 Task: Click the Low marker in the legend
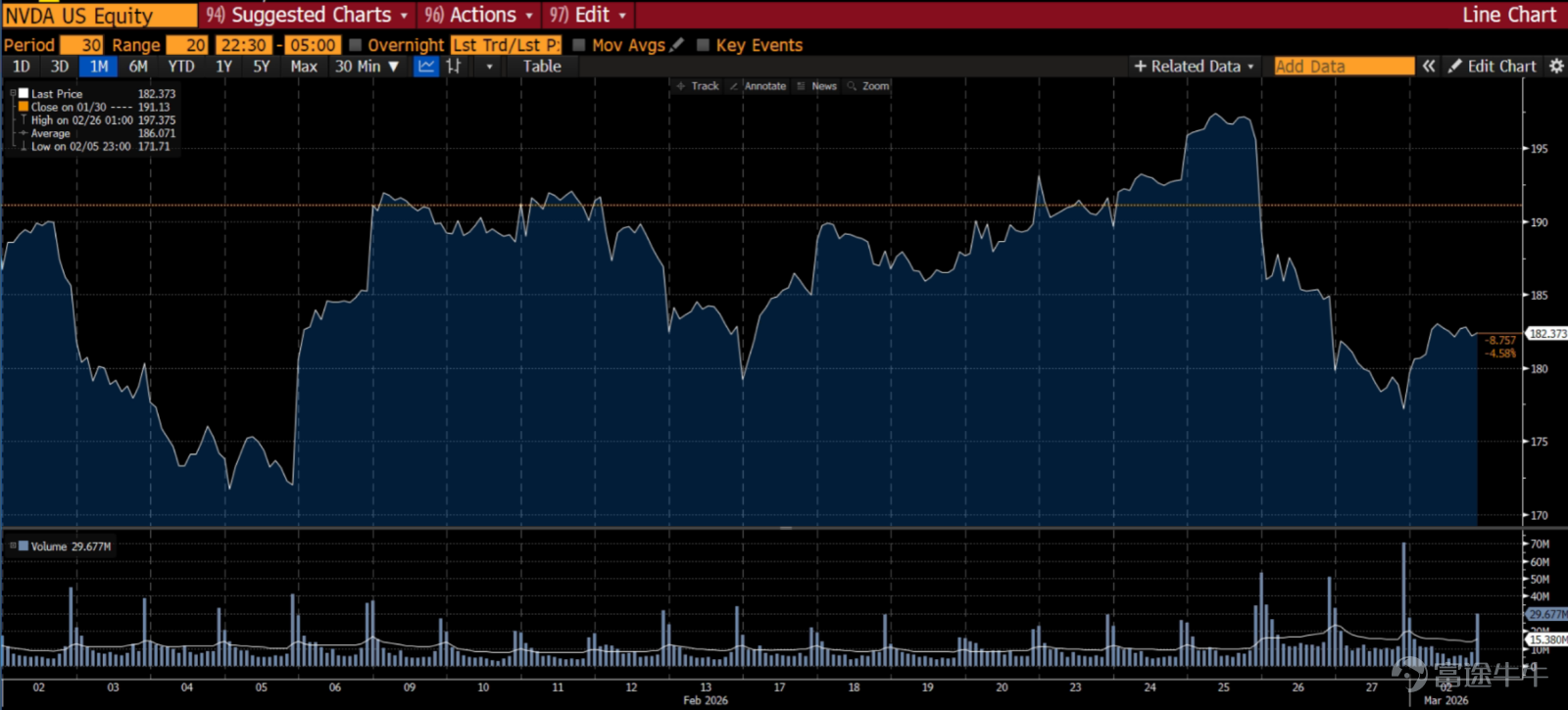[24, 147]
